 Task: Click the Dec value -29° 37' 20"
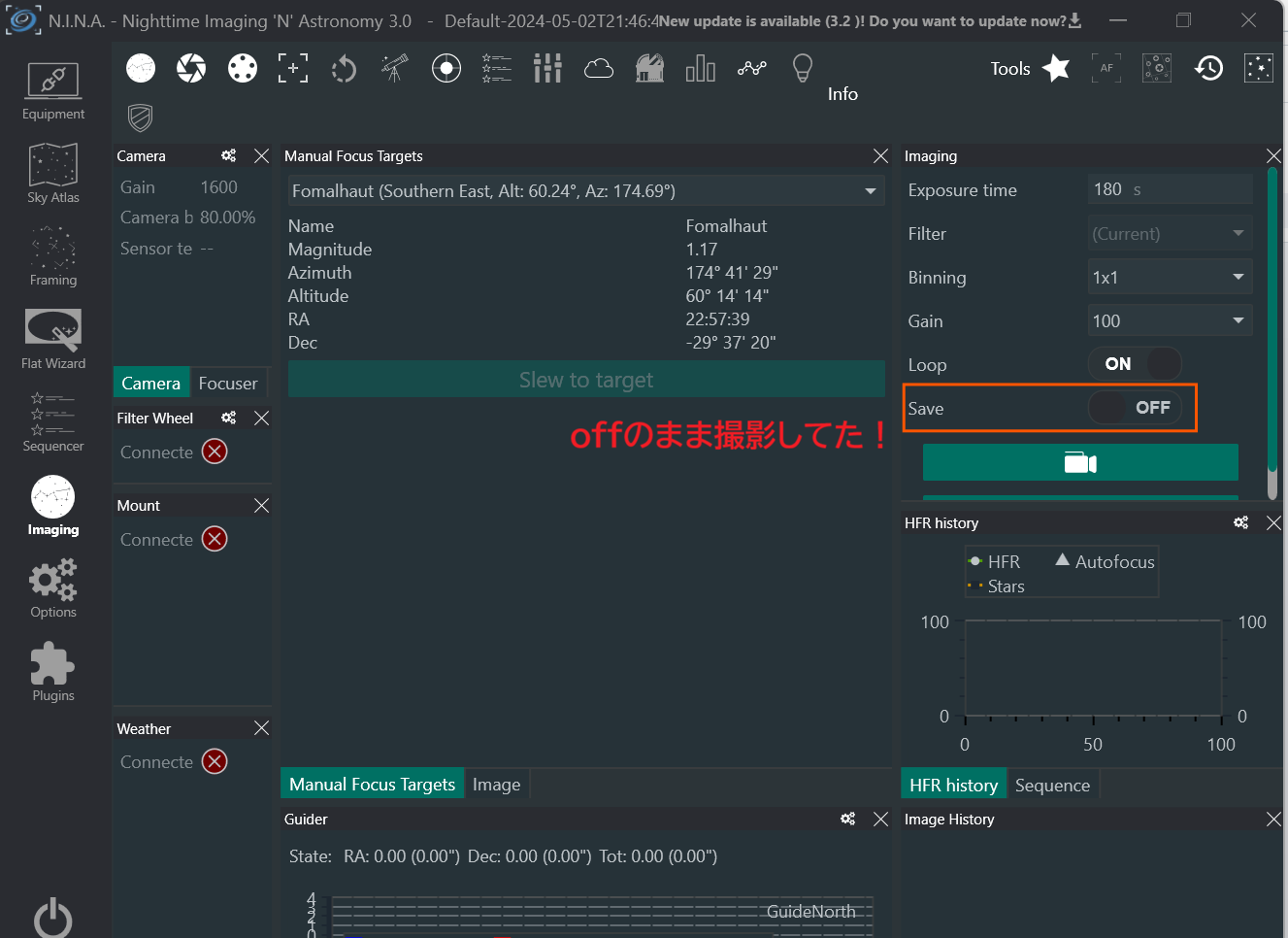tap(731, 342)
